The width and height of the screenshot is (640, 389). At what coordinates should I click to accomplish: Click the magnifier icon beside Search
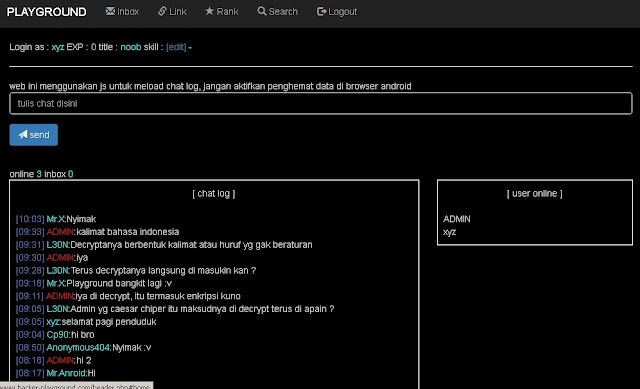(262, 11)
